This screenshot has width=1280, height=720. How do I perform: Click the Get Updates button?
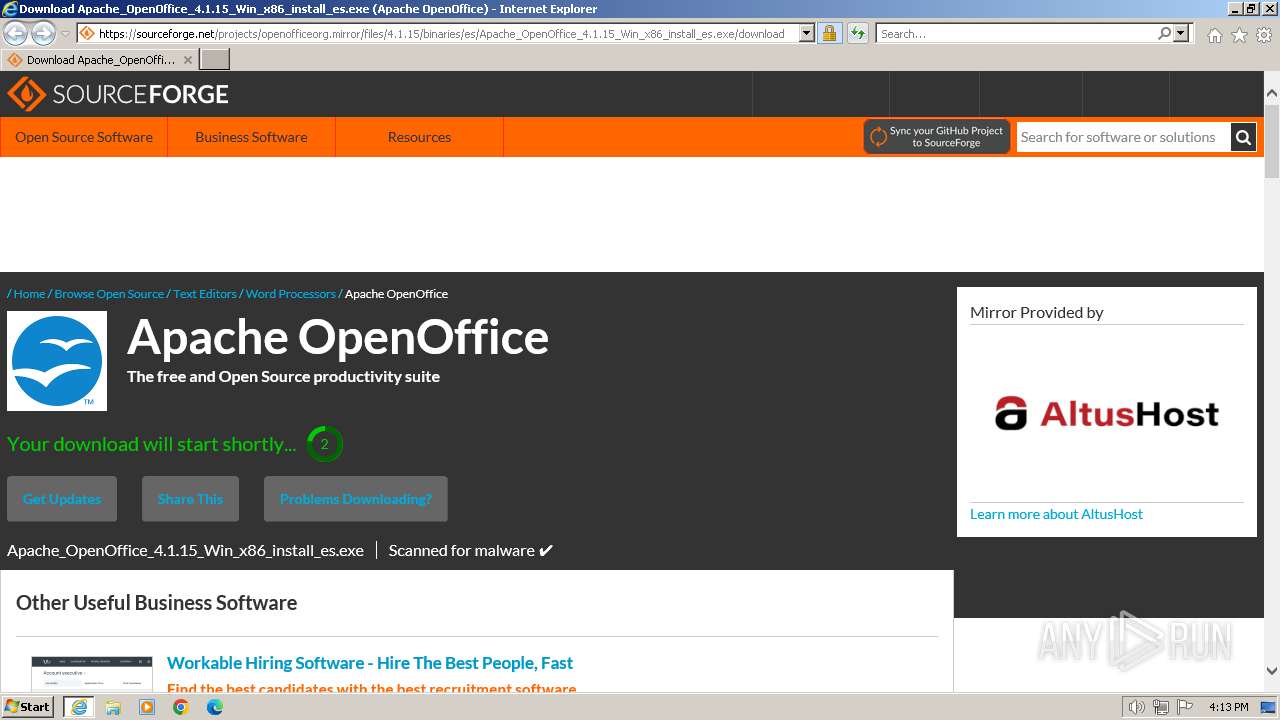coord(62,499)
